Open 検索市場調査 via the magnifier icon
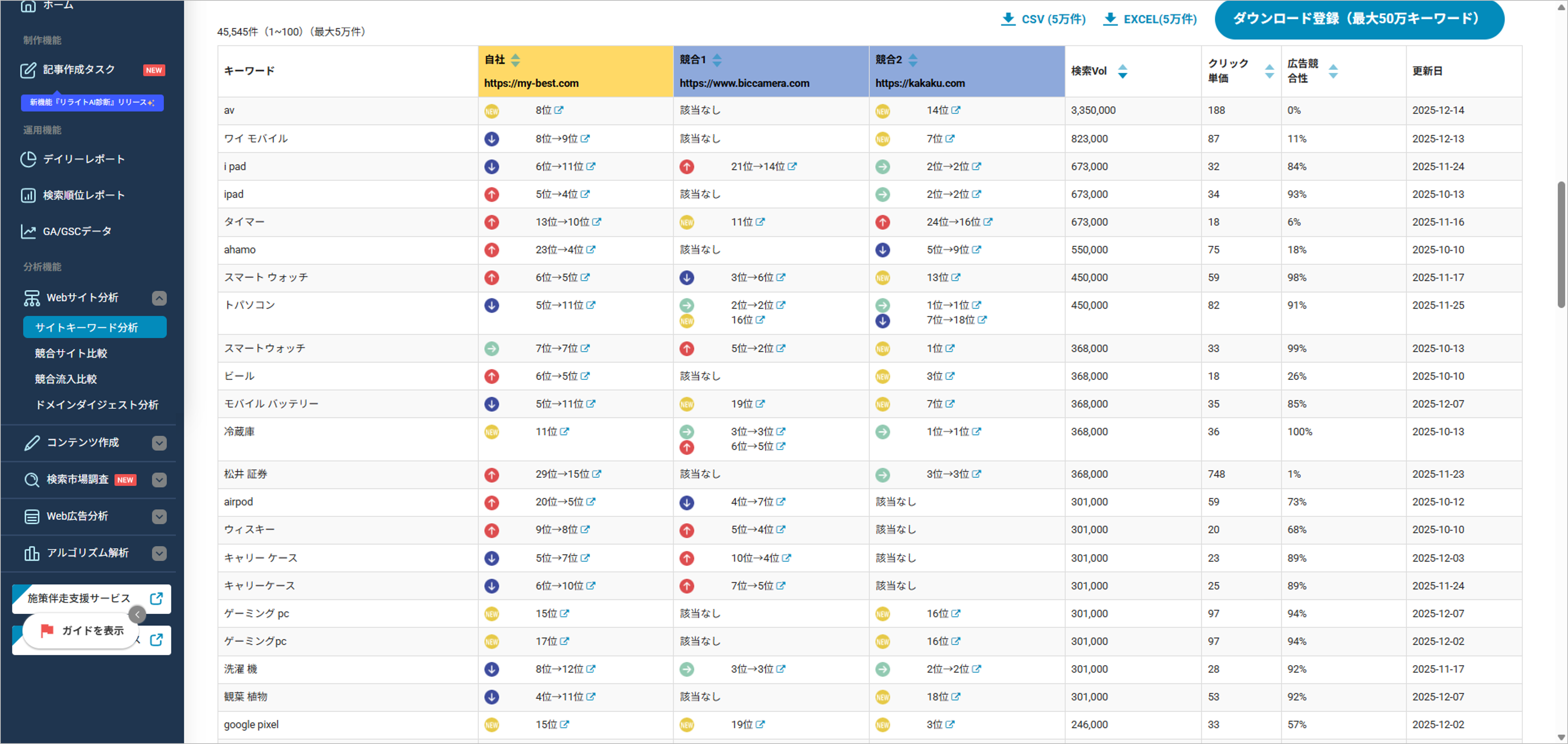This screenshot has height=744, width=1568. (x=32, y=479)
